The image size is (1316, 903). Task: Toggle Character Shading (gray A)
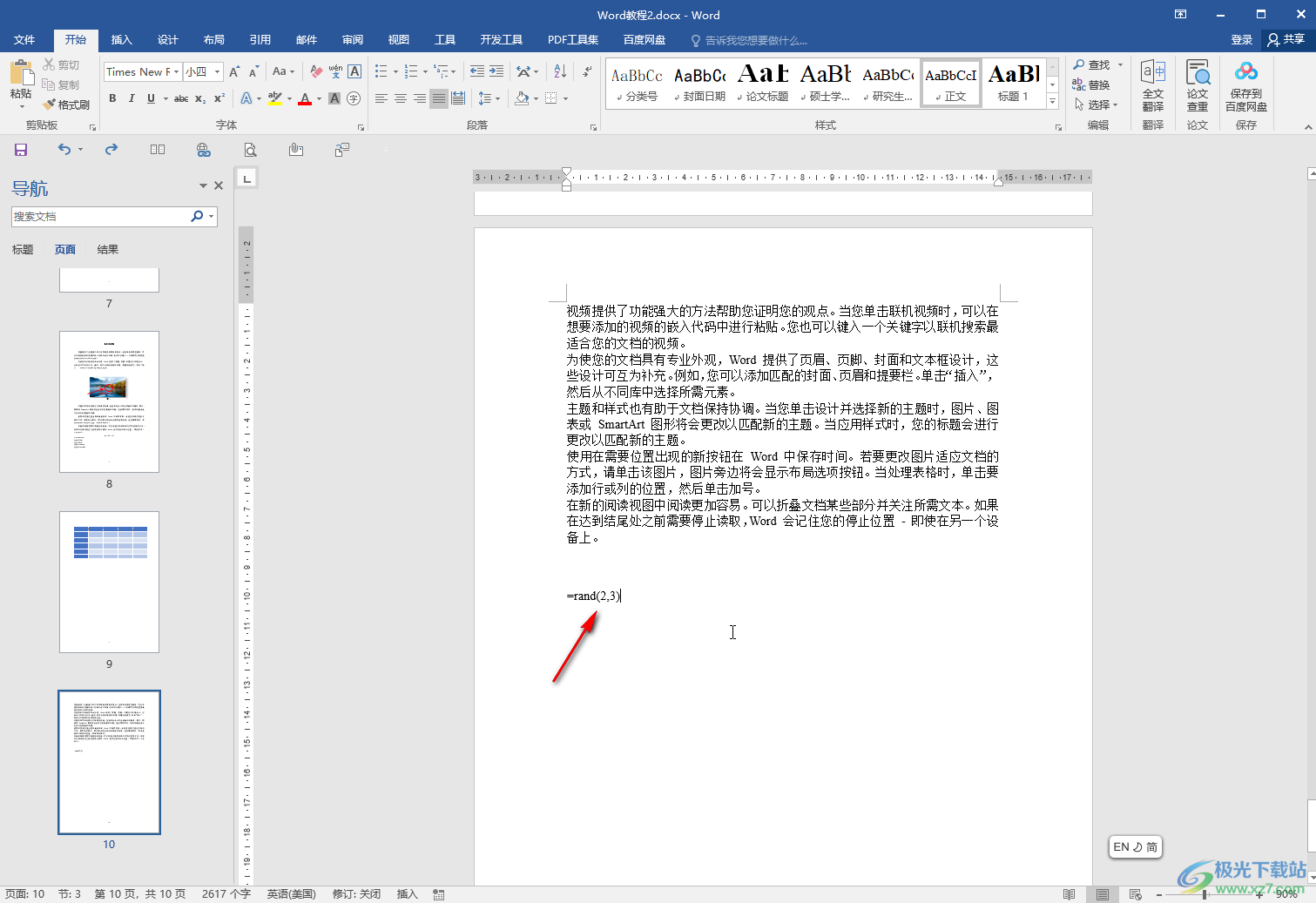[334, 98]
